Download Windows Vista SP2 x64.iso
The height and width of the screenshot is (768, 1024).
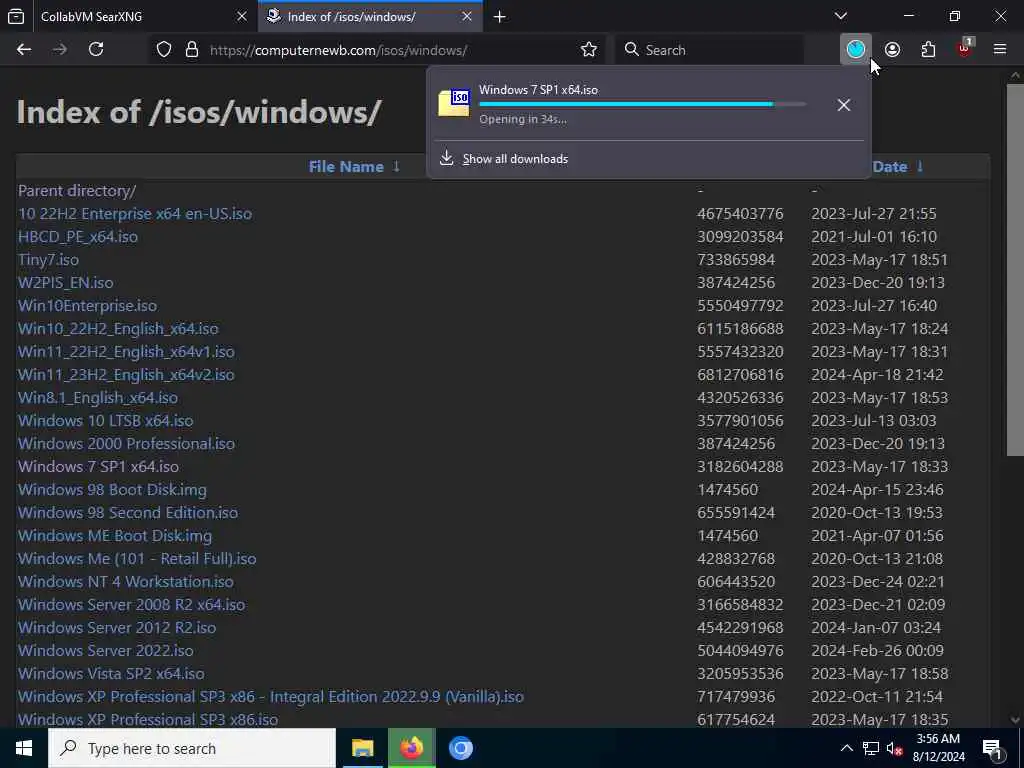click(111, 673)
